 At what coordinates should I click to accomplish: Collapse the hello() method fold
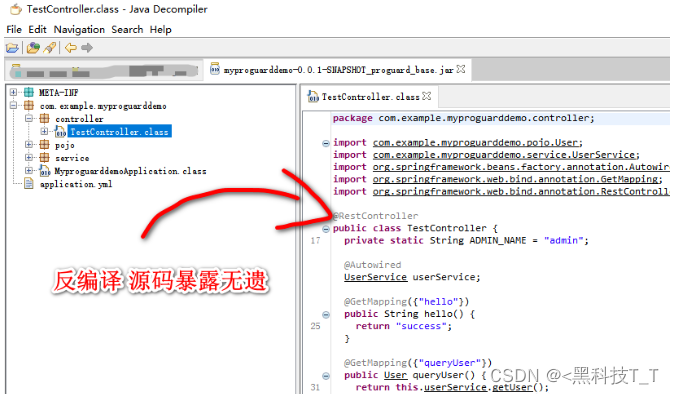point(326,315)
